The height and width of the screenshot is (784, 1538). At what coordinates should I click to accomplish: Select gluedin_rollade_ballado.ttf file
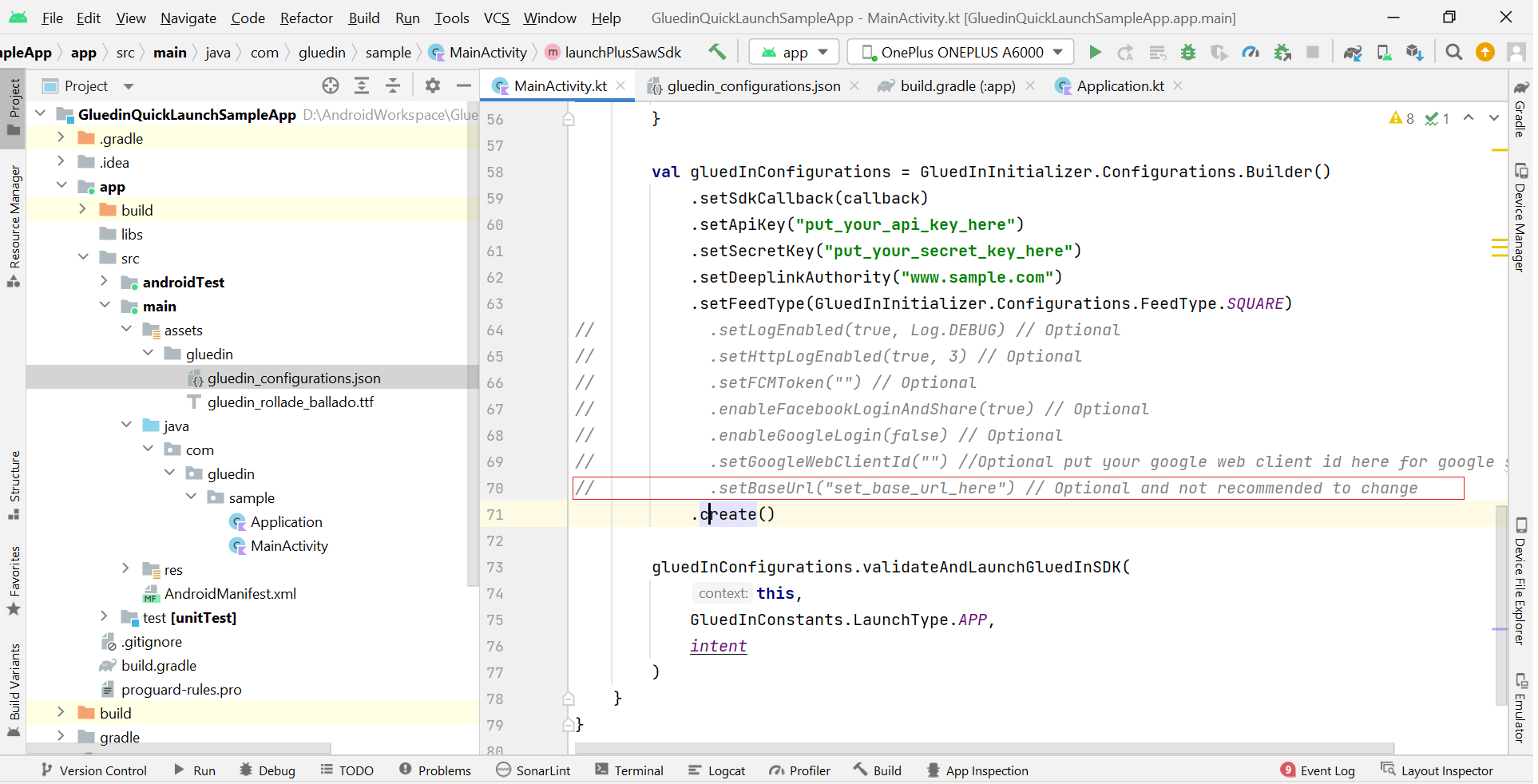click(x=290, y=402)
